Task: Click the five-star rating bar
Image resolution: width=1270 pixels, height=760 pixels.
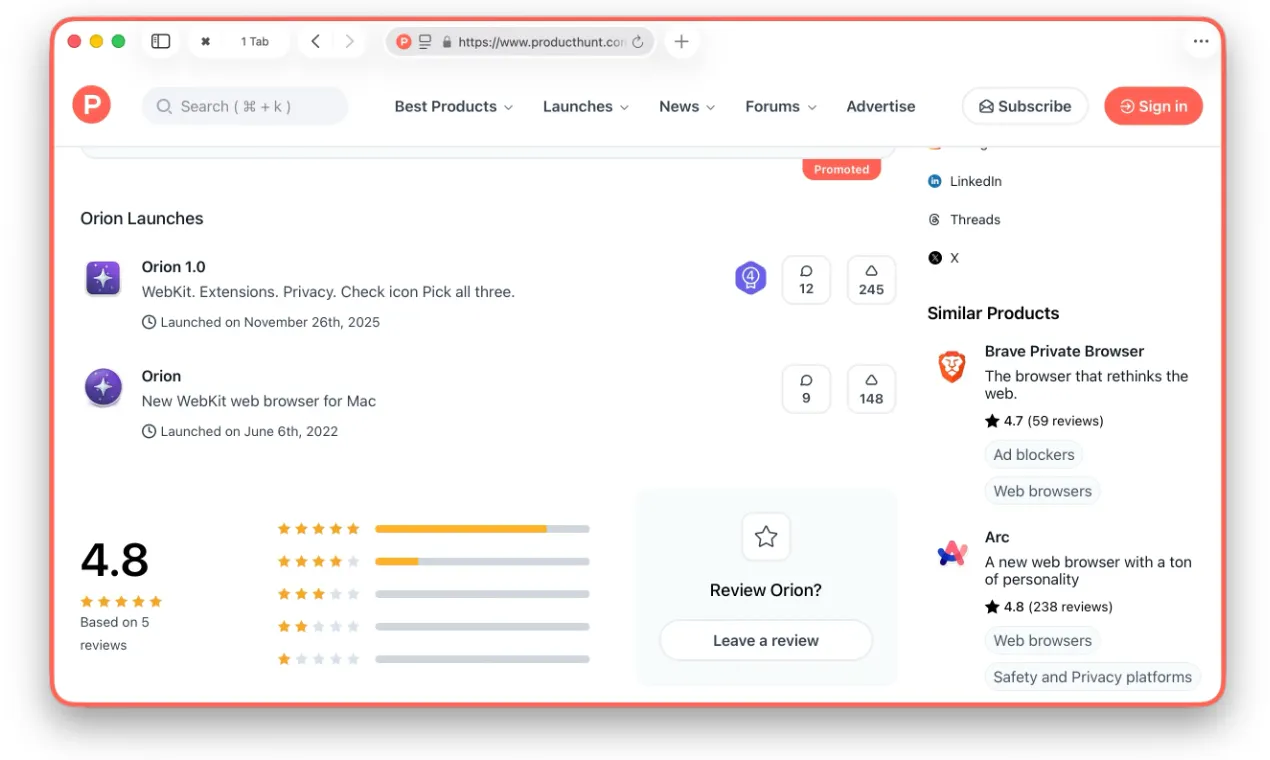Action: pyautogui.click(x=482, y=528)
